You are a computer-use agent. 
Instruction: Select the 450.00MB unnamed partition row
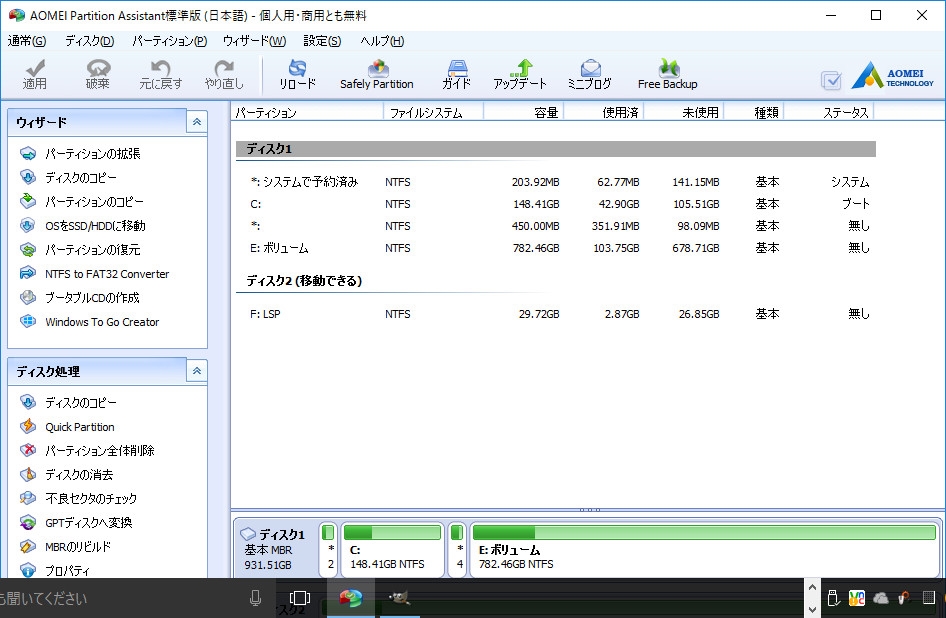pos(555,226)
